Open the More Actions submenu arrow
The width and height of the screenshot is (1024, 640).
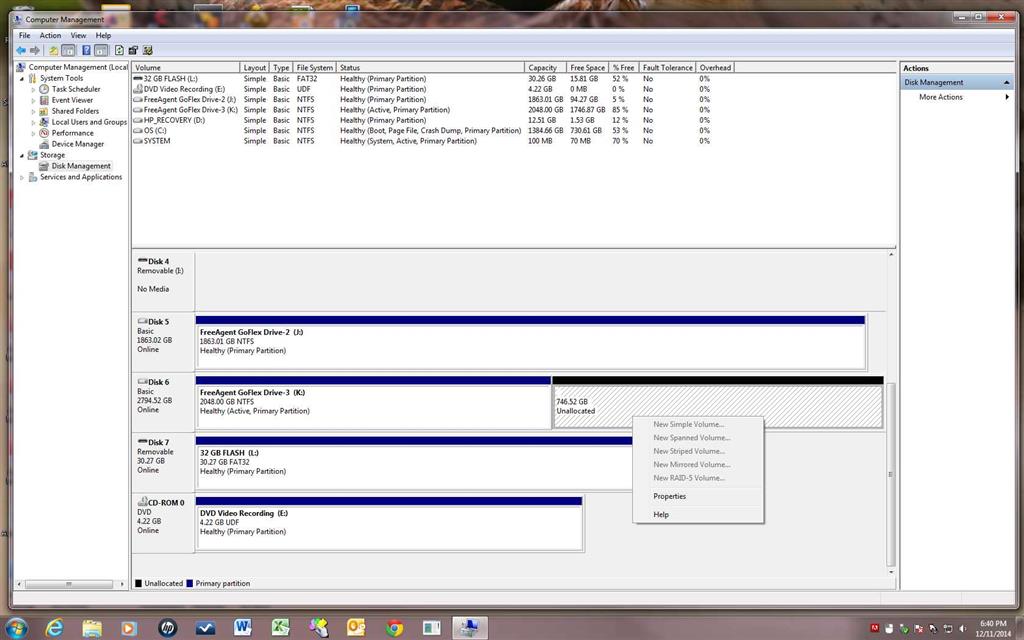coord(1007,97)
